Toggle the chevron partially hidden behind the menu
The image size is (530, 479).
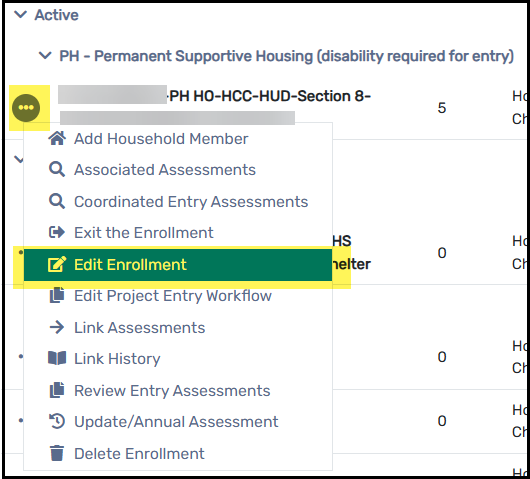click(x=18, y=159)
